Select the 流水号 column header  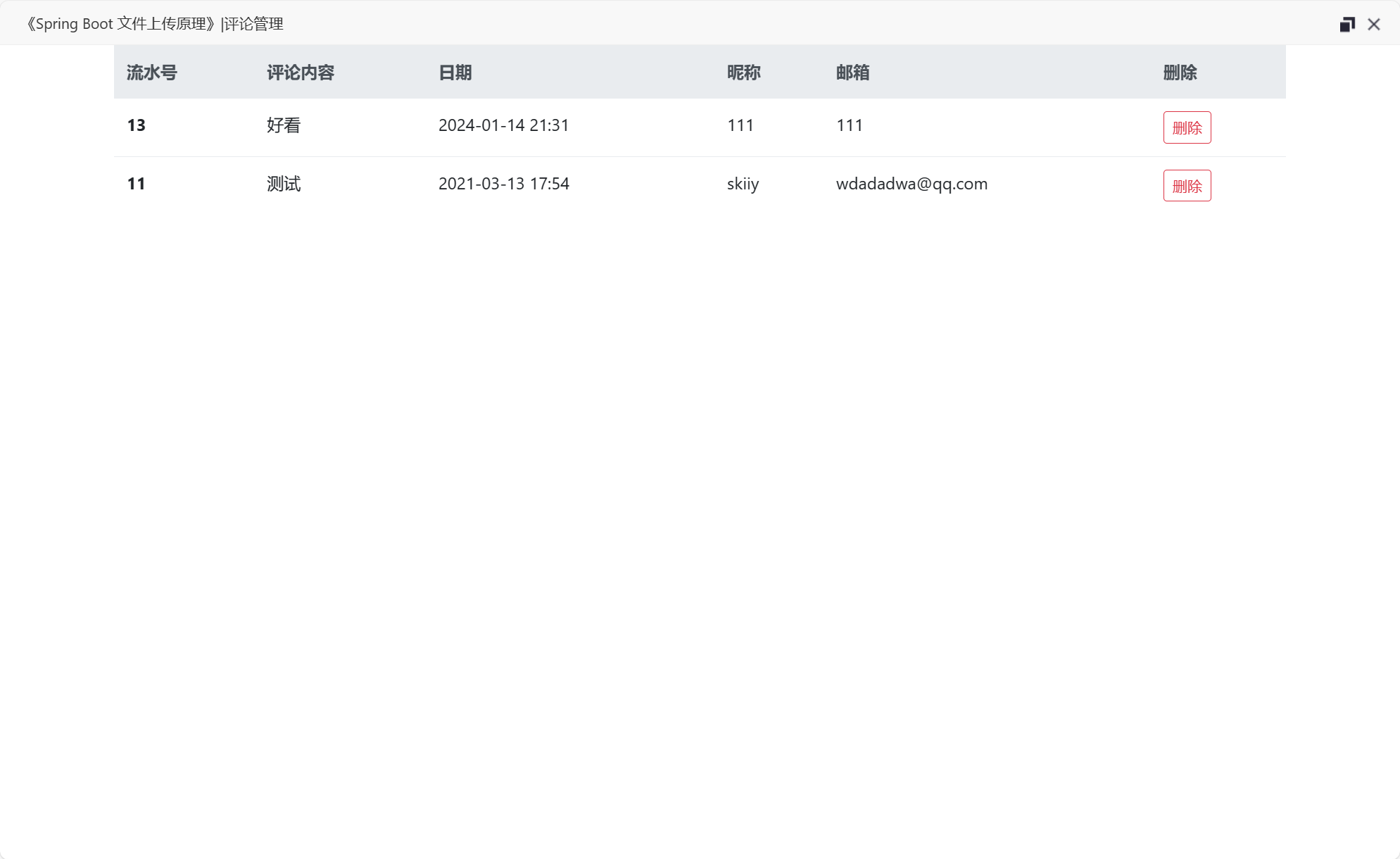[151, 72]
